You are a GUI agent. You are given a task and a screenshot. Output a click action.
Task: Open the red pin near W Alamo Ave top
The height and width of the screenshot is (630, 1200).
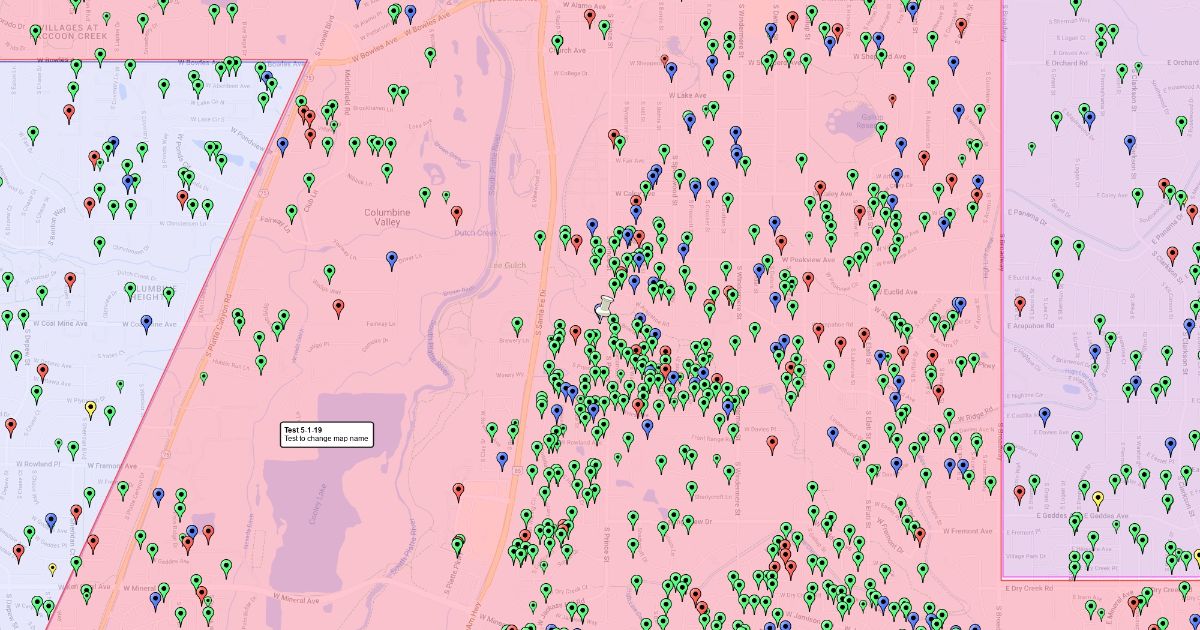click(590, 17)
